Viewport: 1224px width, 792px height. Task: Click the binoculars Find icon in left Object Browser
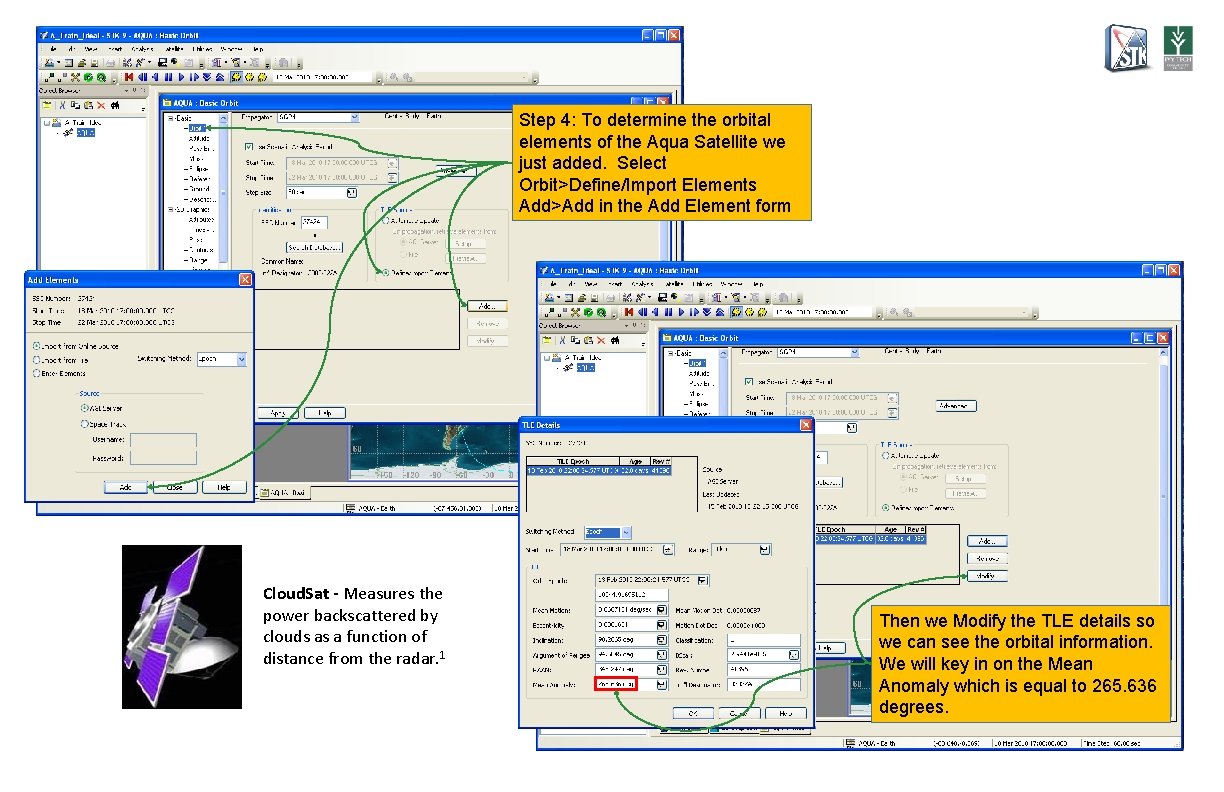pos(115,105)
